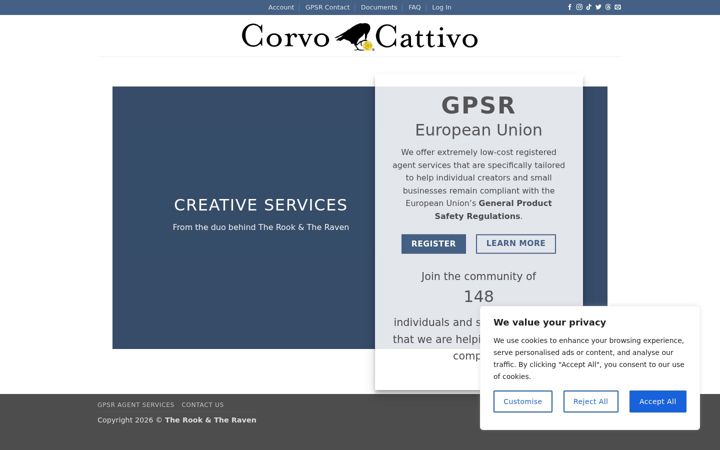
Task: Click the REGISTER button
Action: pyautogui.click(x=433, y=244)
